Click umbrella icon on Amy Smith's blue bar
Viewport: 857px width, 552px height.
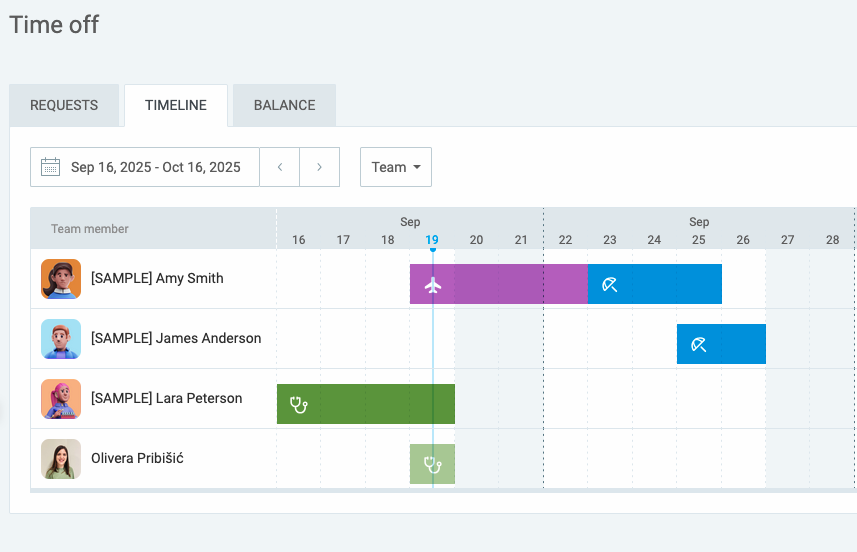pos(610,285)
